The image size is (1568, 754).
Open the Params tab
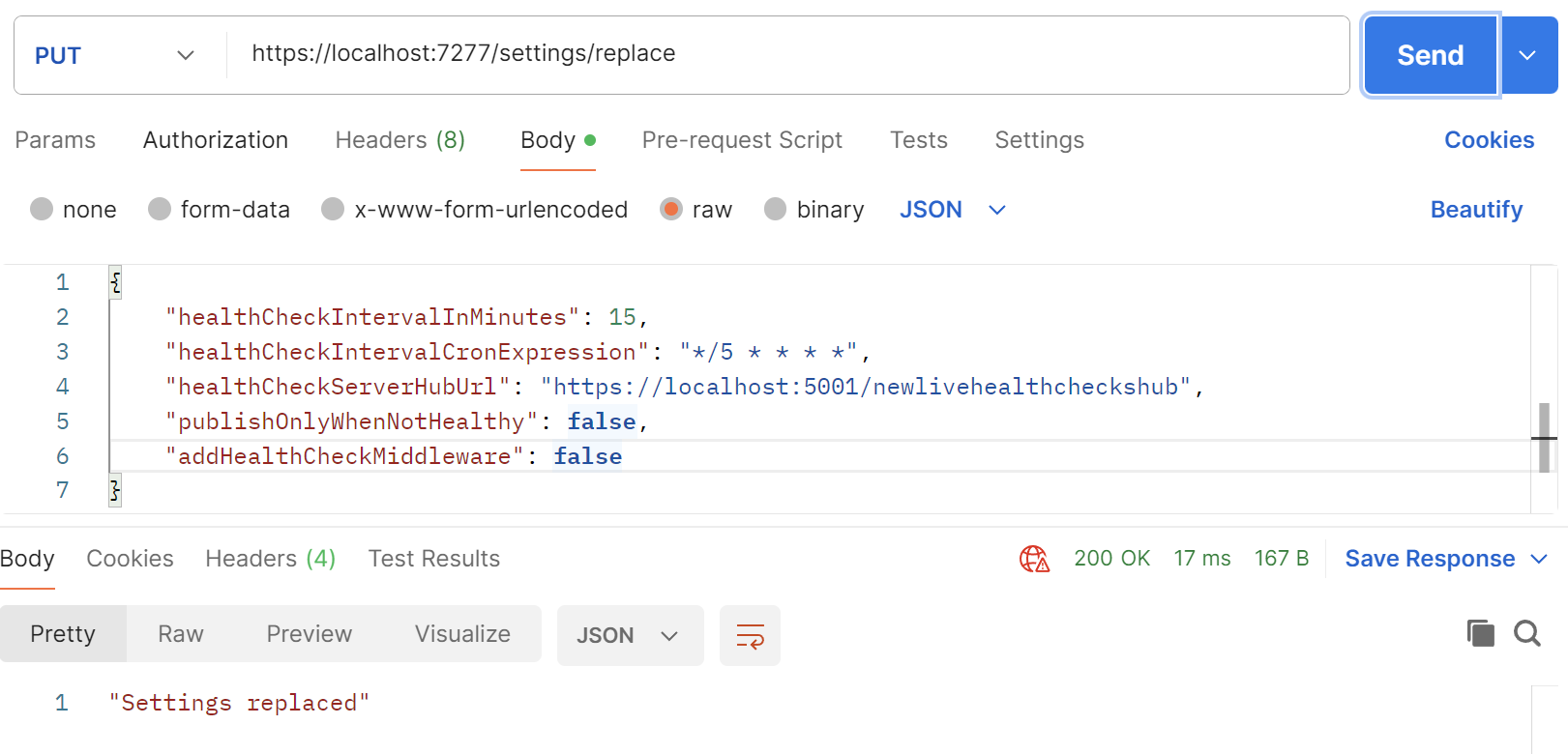(x=55, y=140)
